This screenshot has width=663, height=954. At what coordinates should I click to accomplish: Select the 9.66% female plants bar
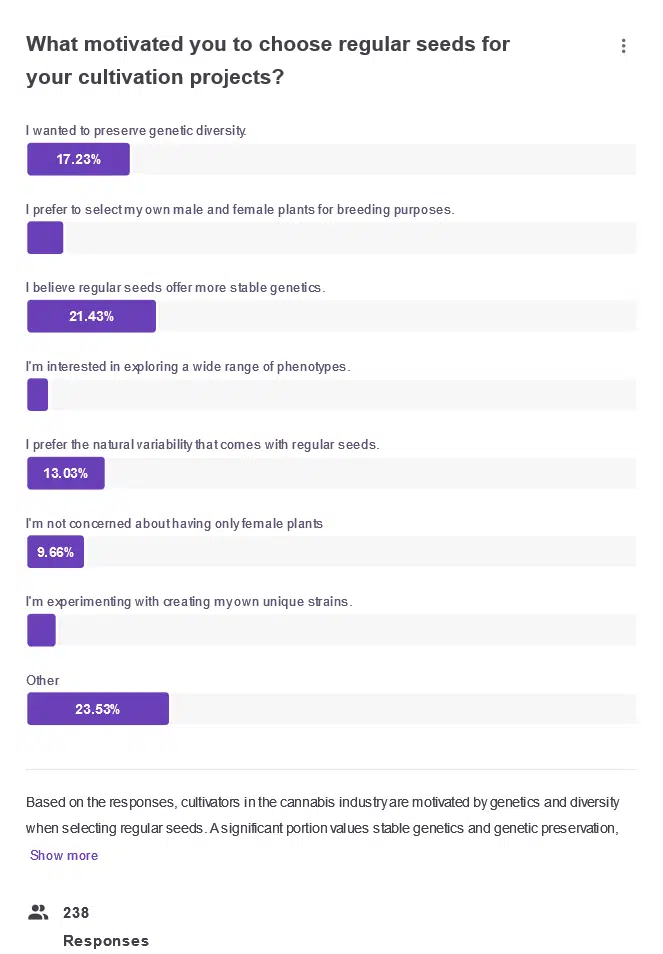click(x=55, y=551)
